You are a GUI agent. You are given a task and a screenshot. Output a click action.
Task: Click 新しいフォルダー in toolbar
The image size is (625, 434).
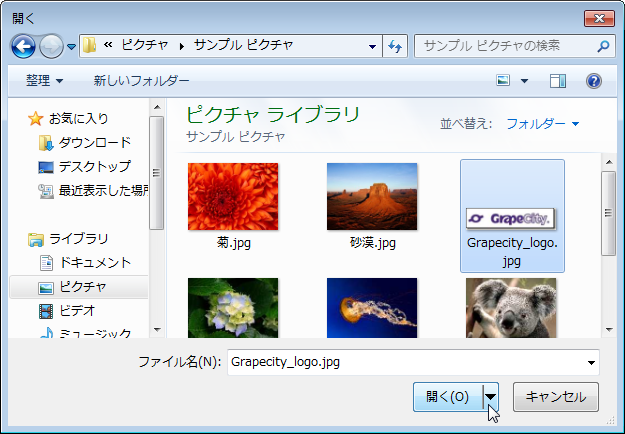[141, 80]
